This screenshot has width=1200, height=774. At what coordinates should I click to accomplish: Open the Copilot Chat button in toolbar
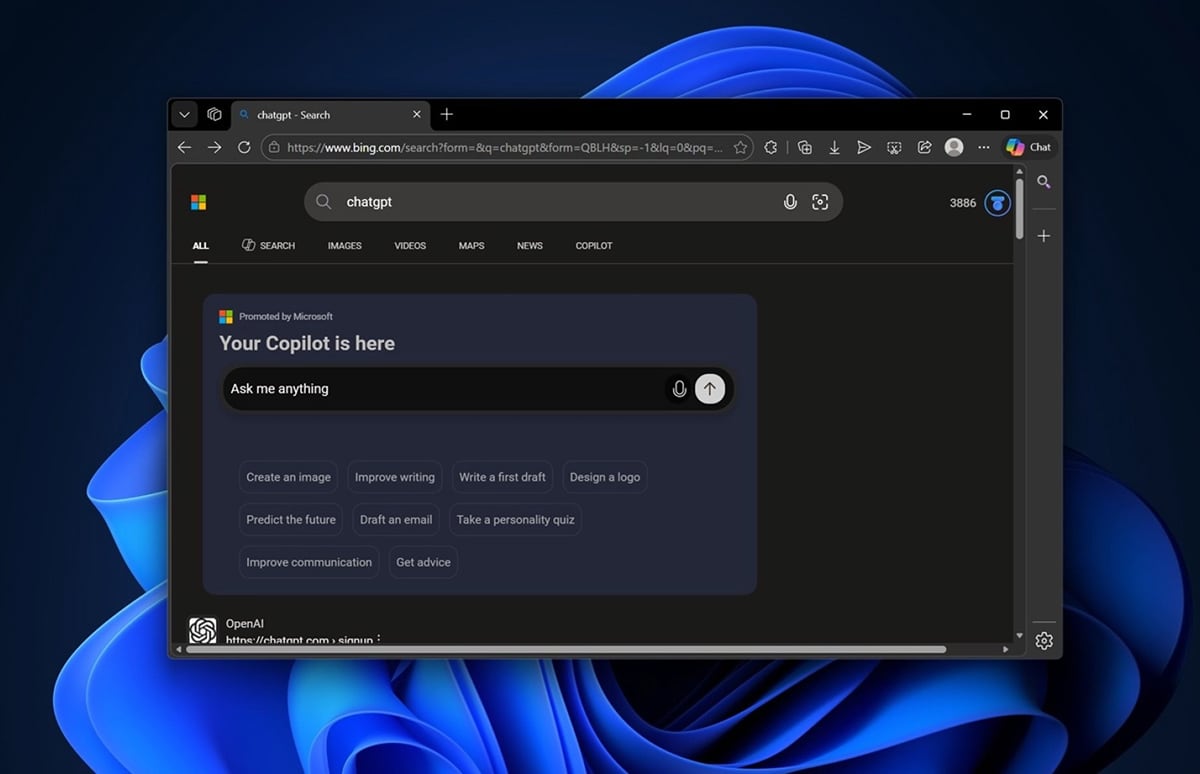click(x=1029, y=147)
